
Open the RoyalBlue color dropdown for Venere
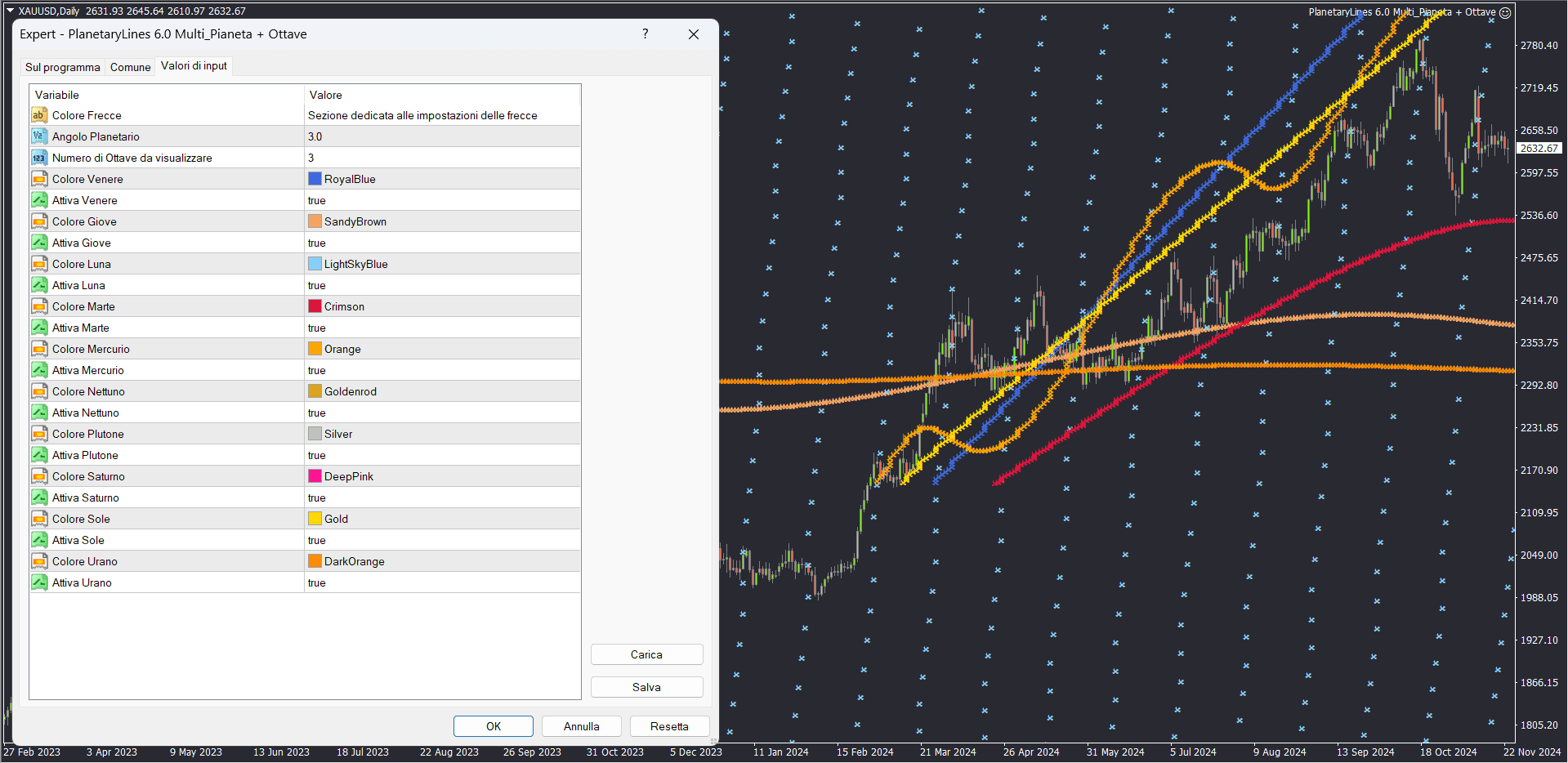442,179
